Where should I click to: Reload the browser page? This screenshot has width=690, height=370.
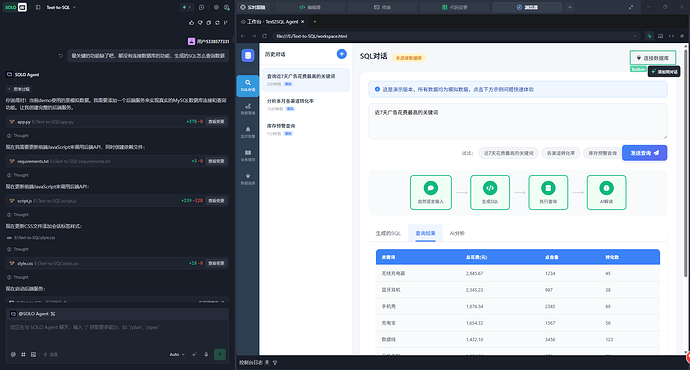click(x=264, y=36)
